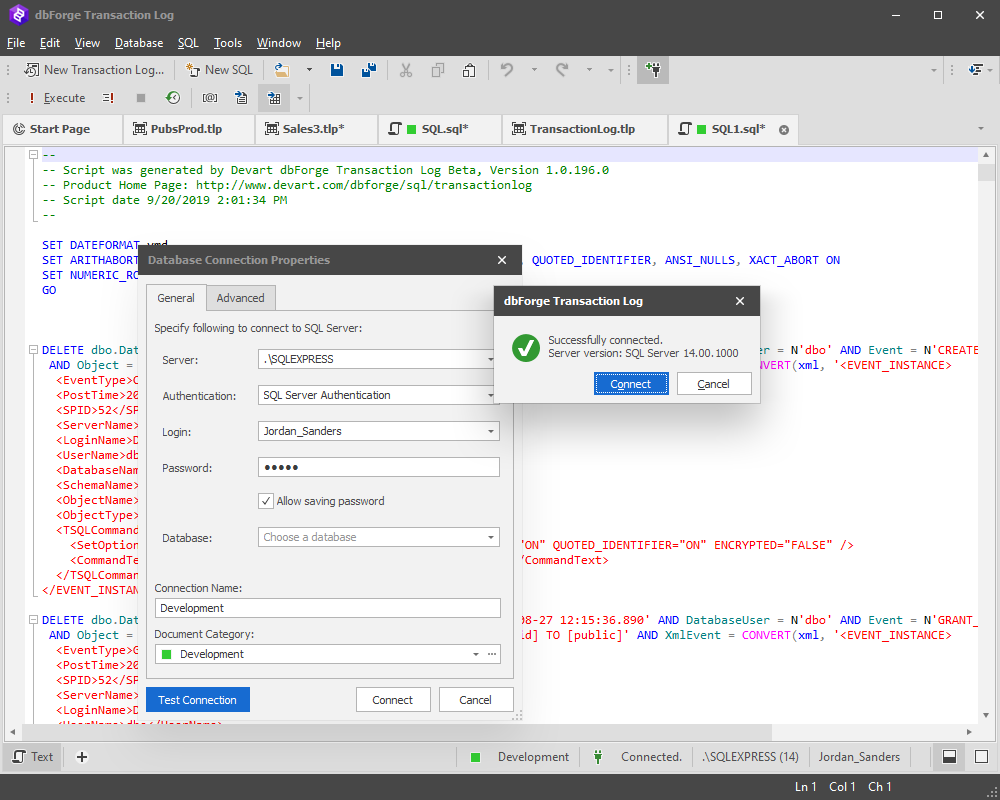Viewport: 1000px width, 800px height.
Task: Click the Password input field
Action: coord(379,468)
